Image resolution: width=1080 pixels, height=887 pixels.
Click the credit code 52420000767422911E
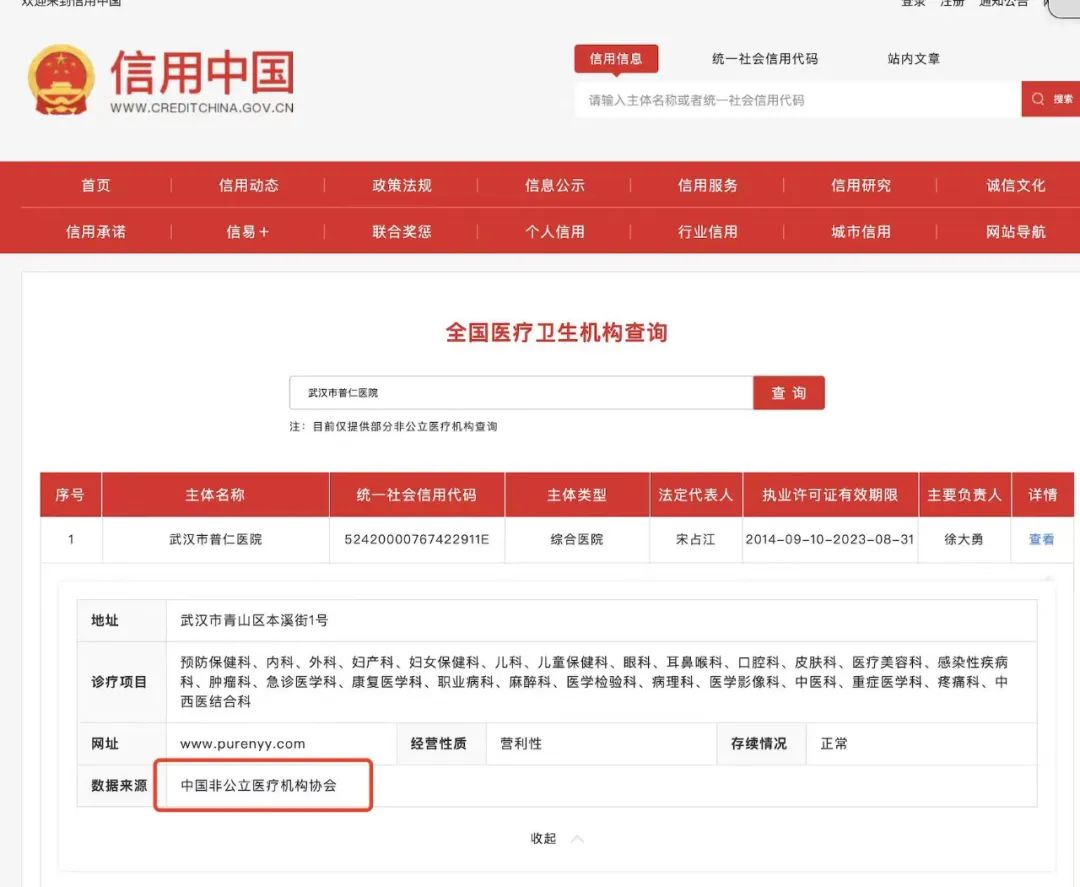click(417, 539)
